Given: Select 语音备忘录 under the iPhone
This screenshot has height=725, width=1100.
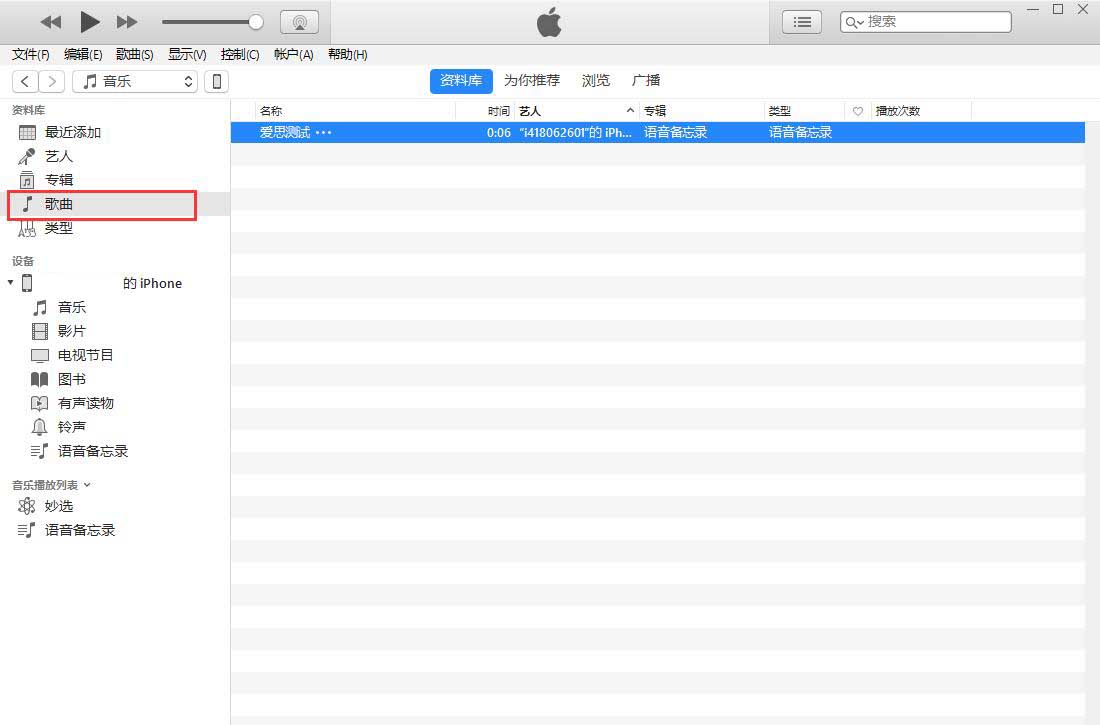Looking at the screenshot, I should (89, 451).
